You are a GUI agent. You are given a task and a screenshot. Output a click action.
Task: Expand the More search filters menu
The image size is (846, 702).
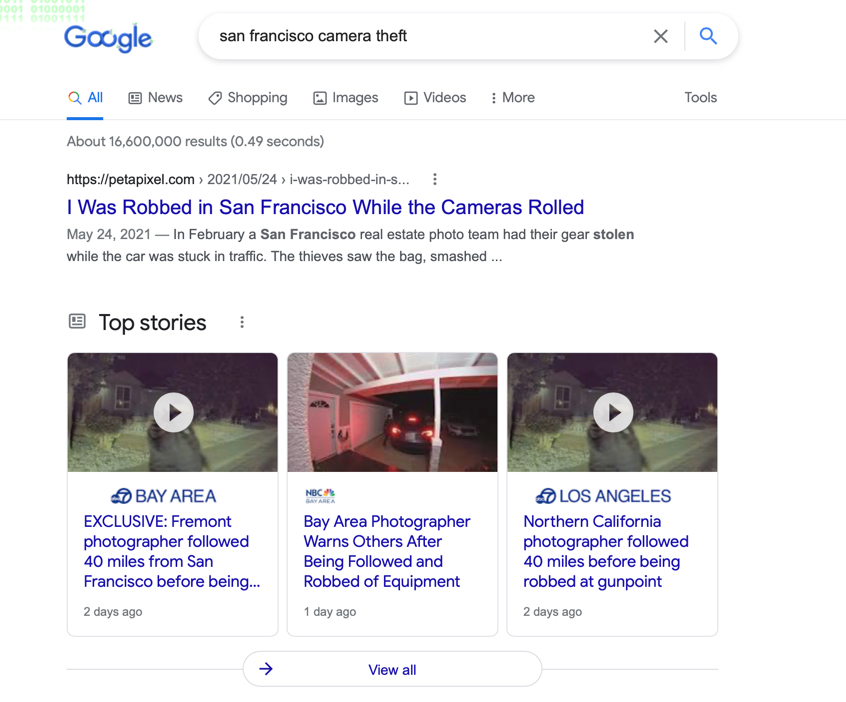[x=512, y=98]
